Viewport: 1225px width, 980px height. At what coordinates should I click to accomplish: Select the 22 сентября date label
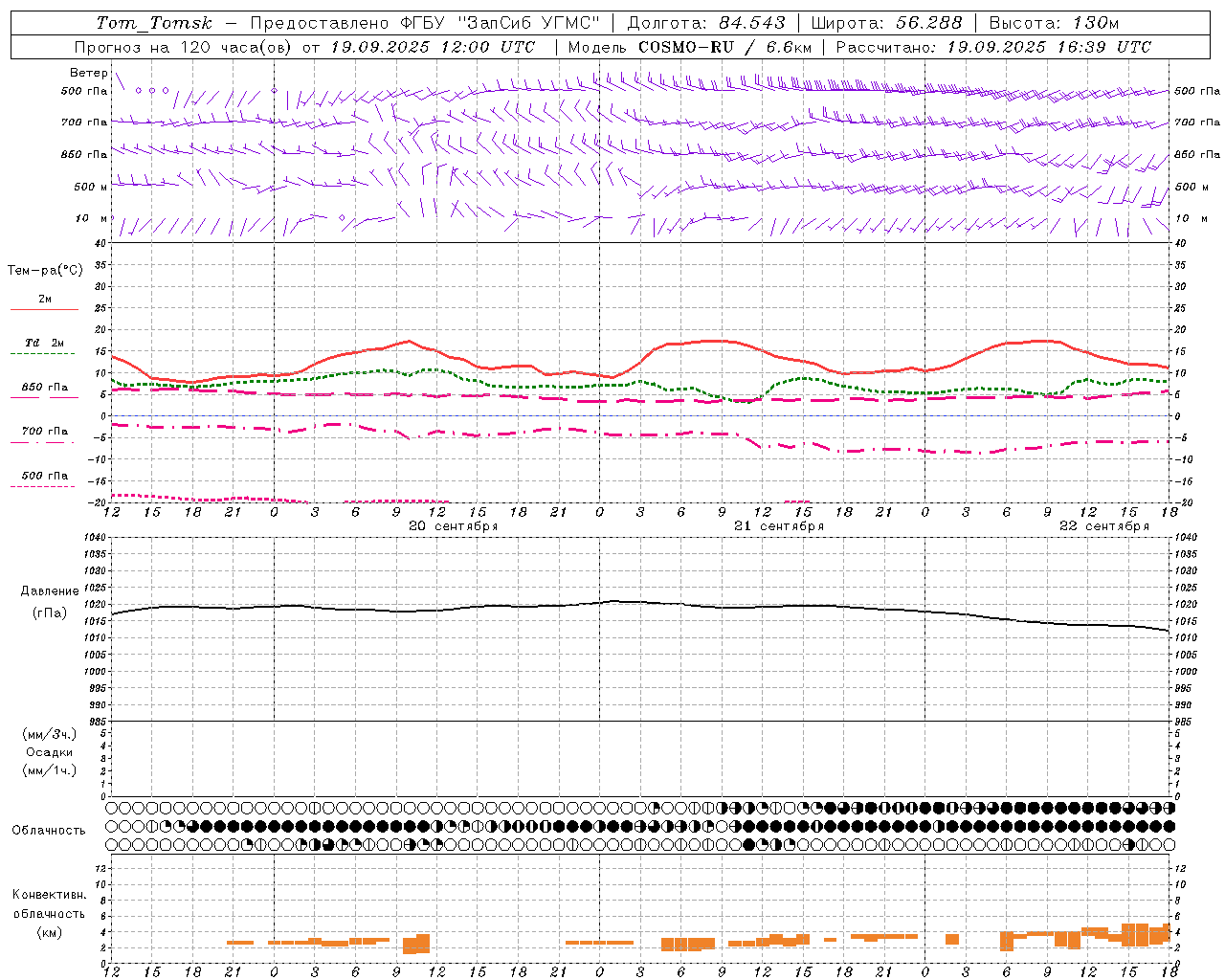coord(1104,525)
